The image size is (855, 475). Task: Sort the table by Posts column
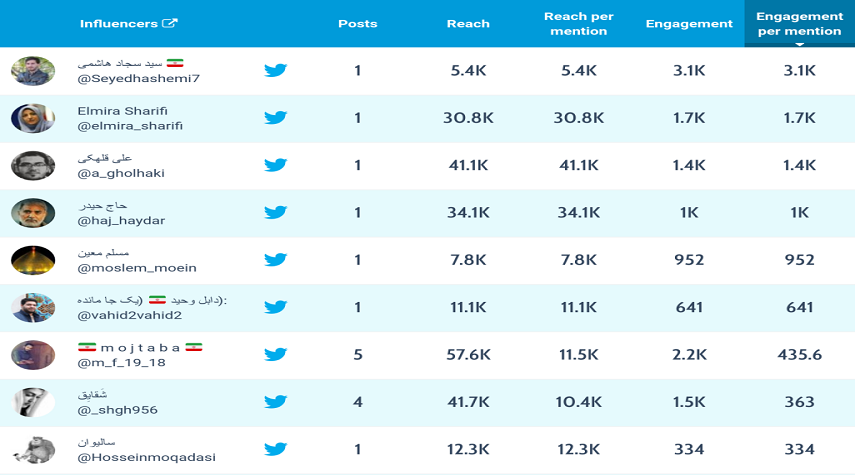pyautogui.click(x=358, y=24)
